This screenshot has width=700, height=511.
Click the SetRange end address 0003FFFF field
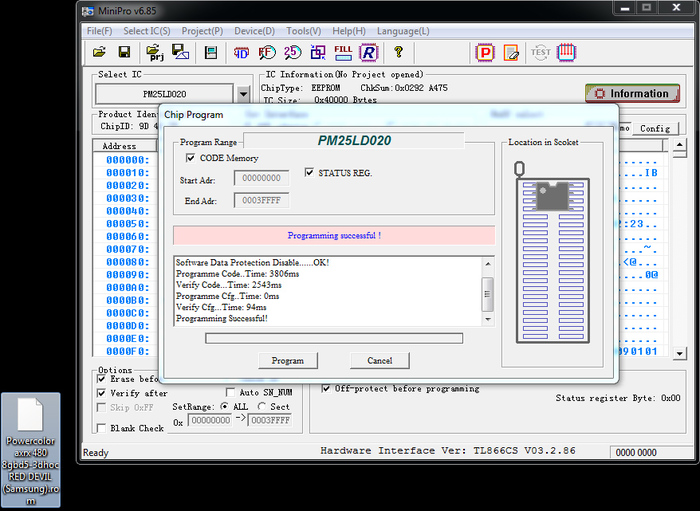click(270, 420)
